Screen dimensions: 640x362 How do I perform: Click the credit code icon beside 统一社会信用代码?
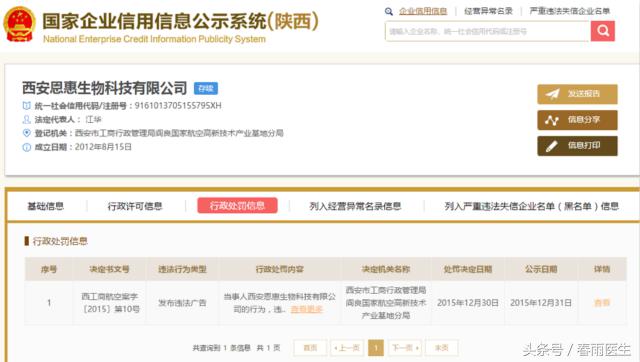tap(27, 106)
